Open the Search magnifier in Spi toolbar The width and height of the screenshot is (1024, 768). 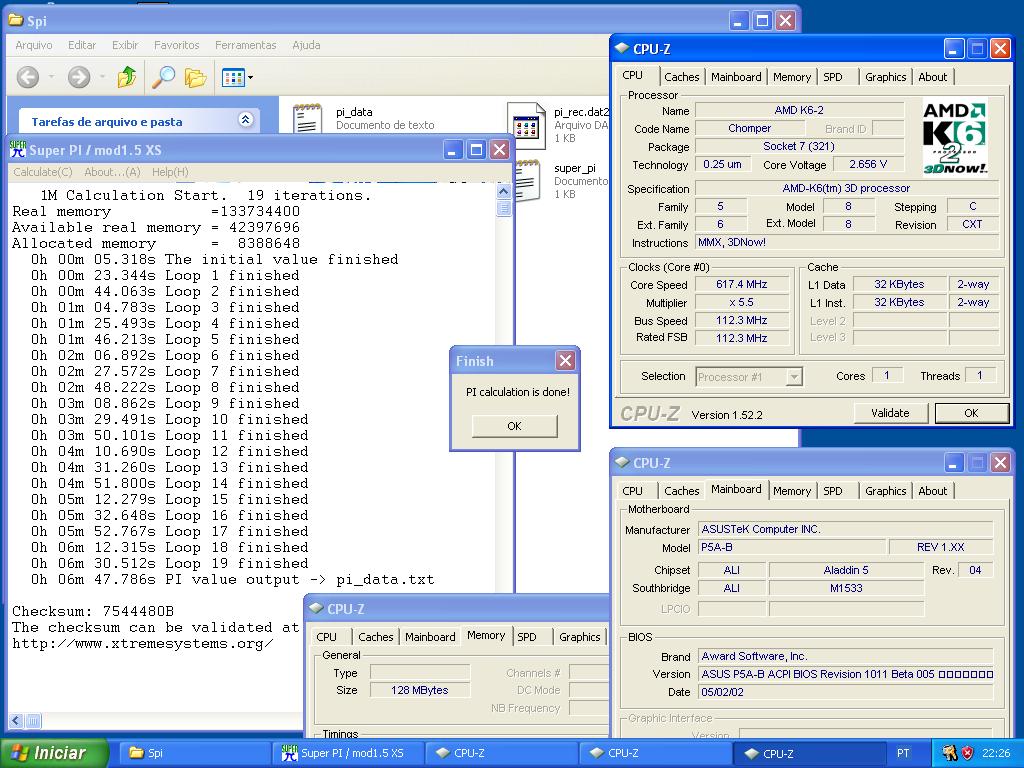tap(163, 77)
